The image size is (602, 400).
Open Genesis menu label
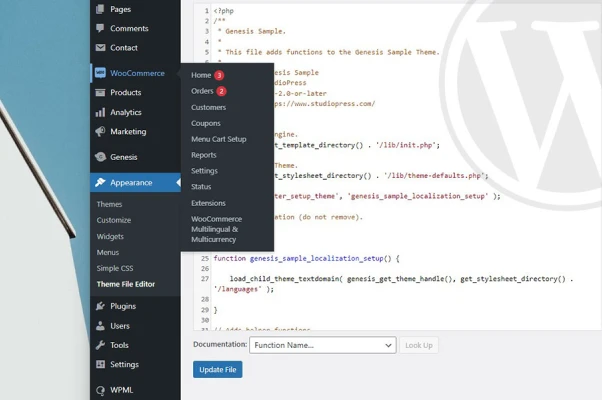(x=124, y=157)
